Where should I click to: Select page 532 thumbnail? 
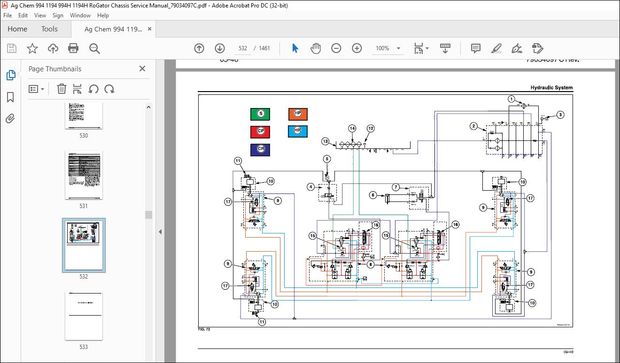(x=84, y=246)
